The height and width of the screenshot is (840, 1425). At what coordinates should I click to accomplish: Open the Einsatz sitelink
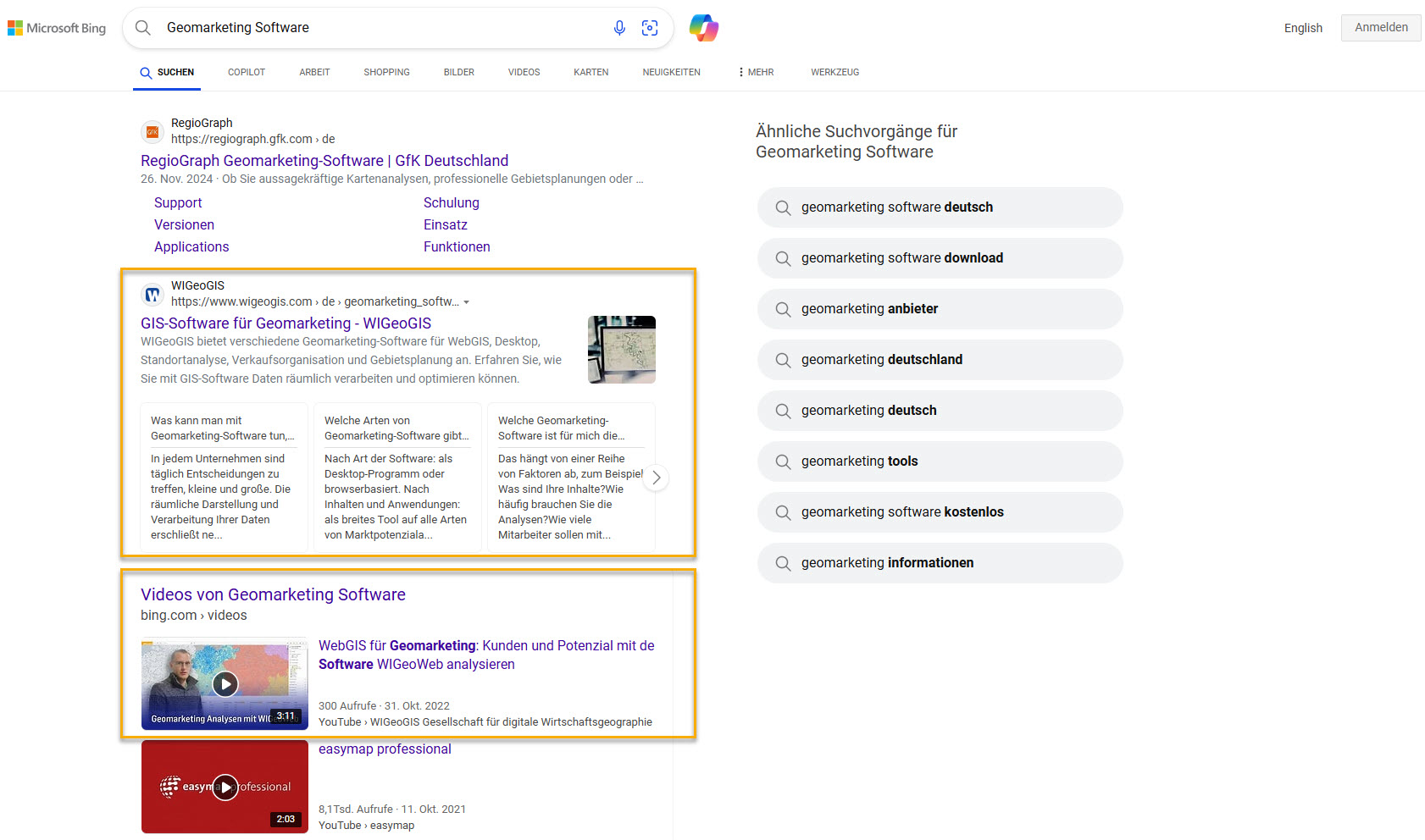tap(446, 225)
